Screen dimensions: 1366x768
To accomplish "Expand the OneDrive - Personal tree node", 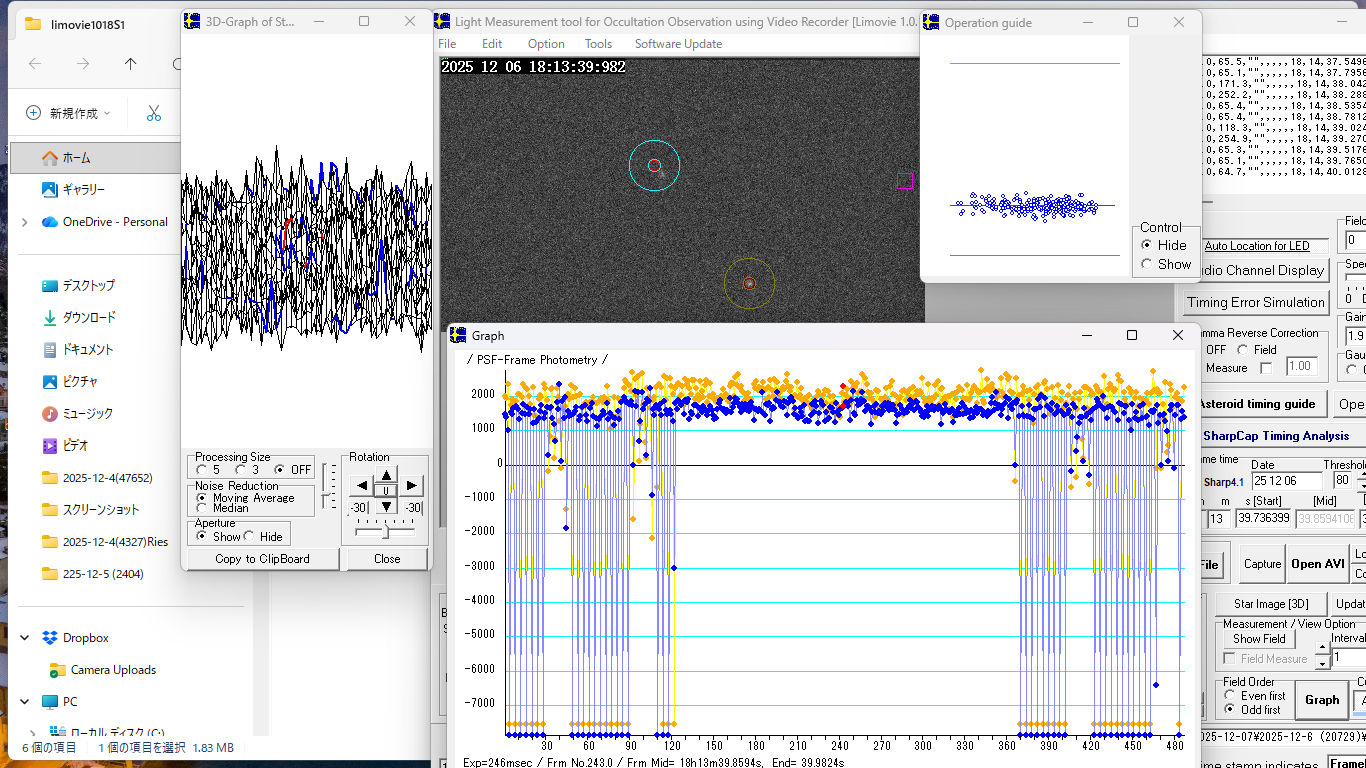I will pyautogui.click(x=25, y=222).
